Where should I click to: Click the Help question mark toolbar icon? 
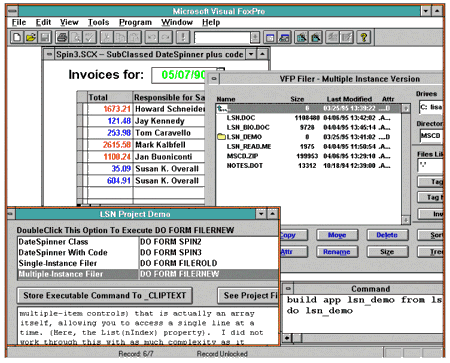click(364, 37)
